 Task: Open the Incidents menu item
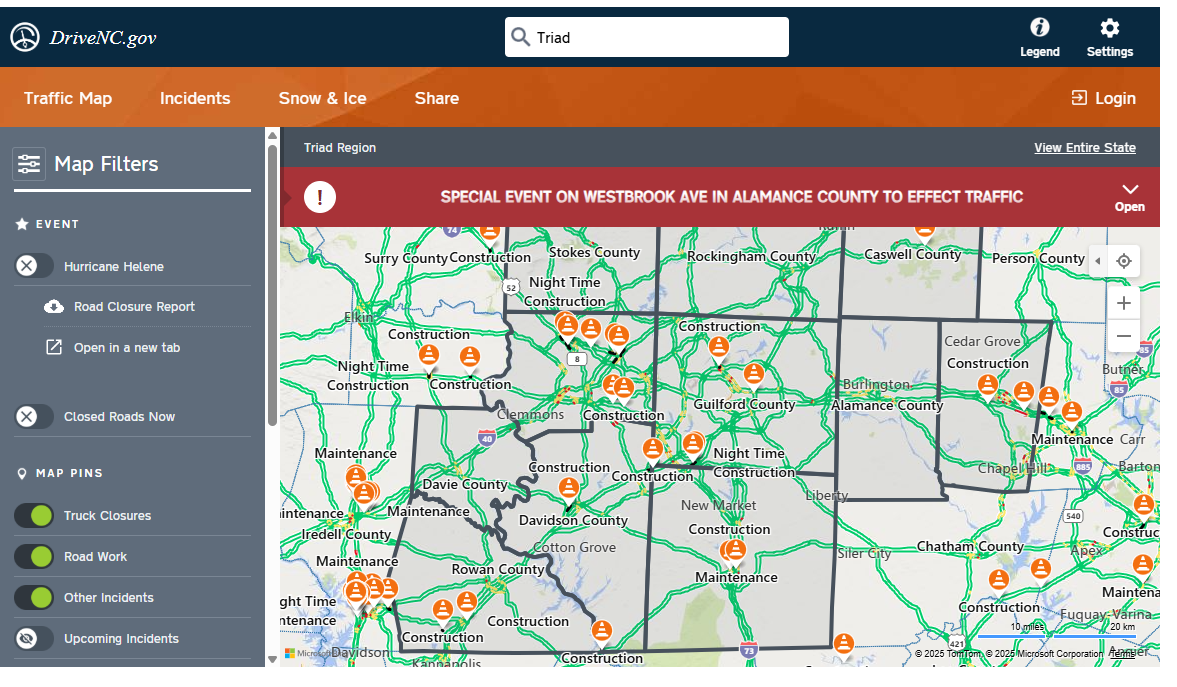[195, 97]
